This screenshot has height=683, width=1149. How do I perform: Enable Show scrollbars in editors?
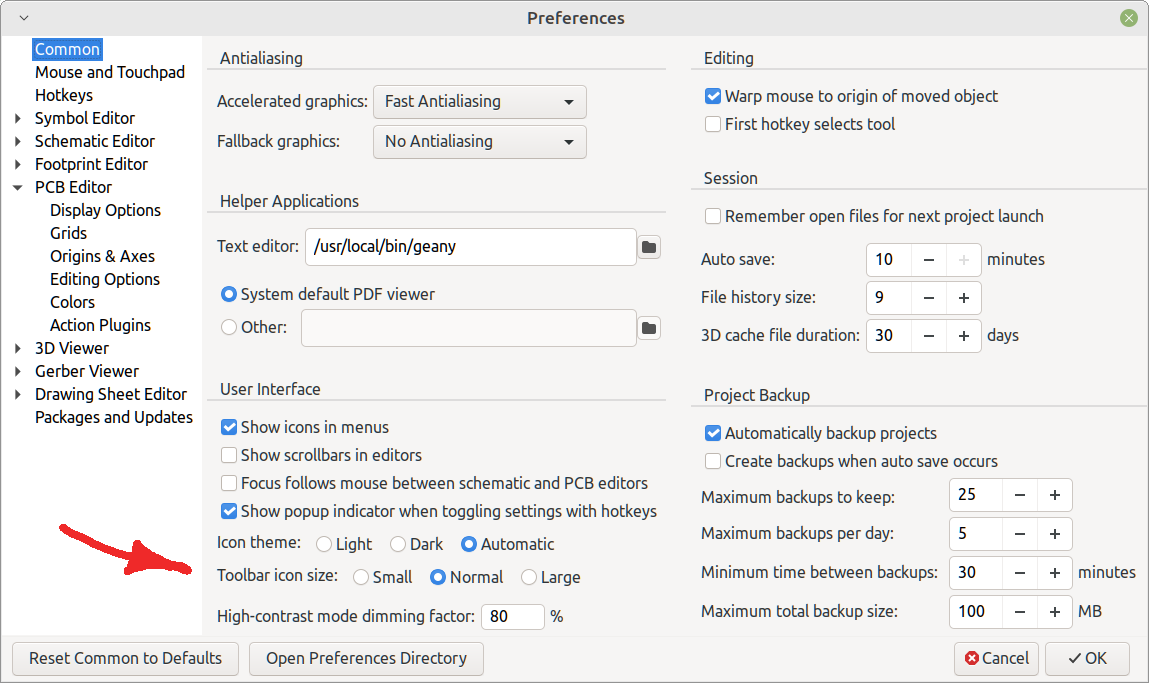[x=229, y=455]
